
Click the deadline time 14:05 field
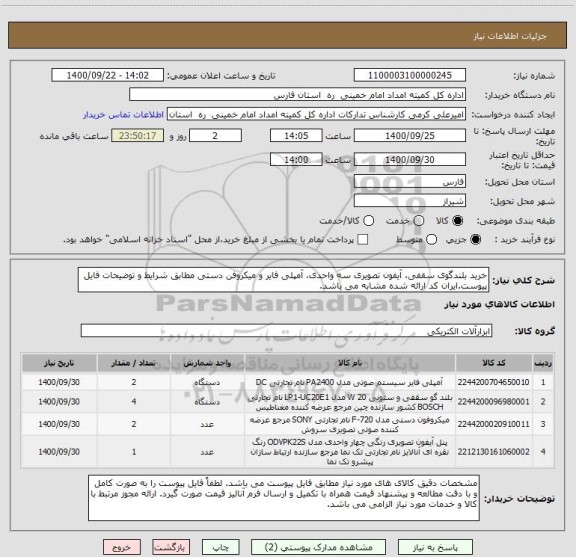pos(296,136)
